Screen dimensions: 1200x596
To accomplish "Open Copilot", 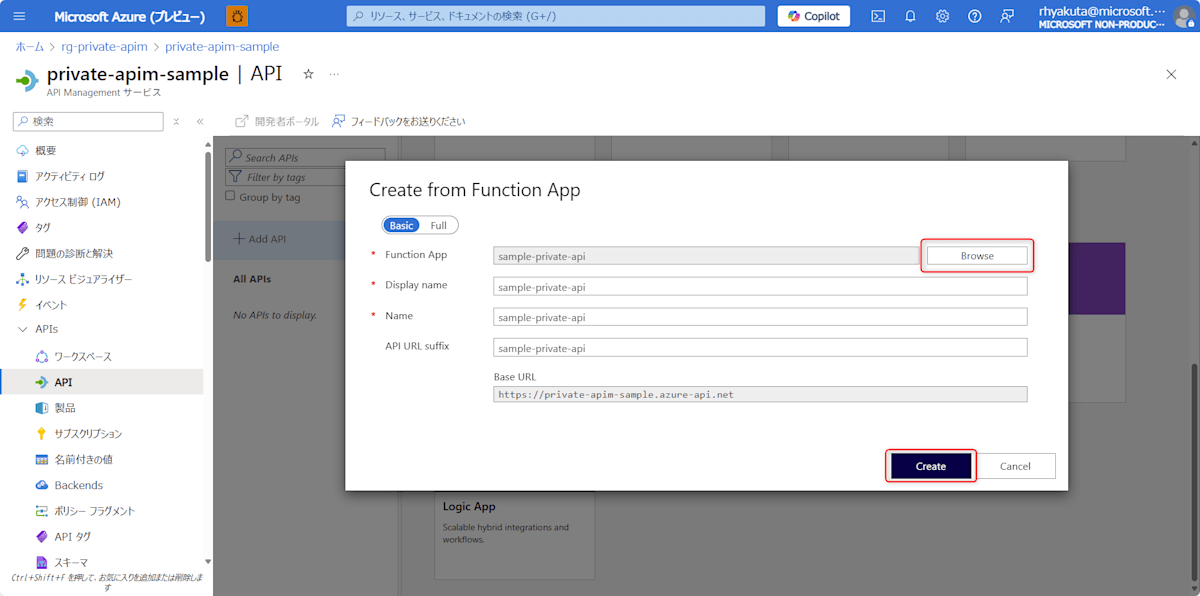I will [x=814, y=16].
